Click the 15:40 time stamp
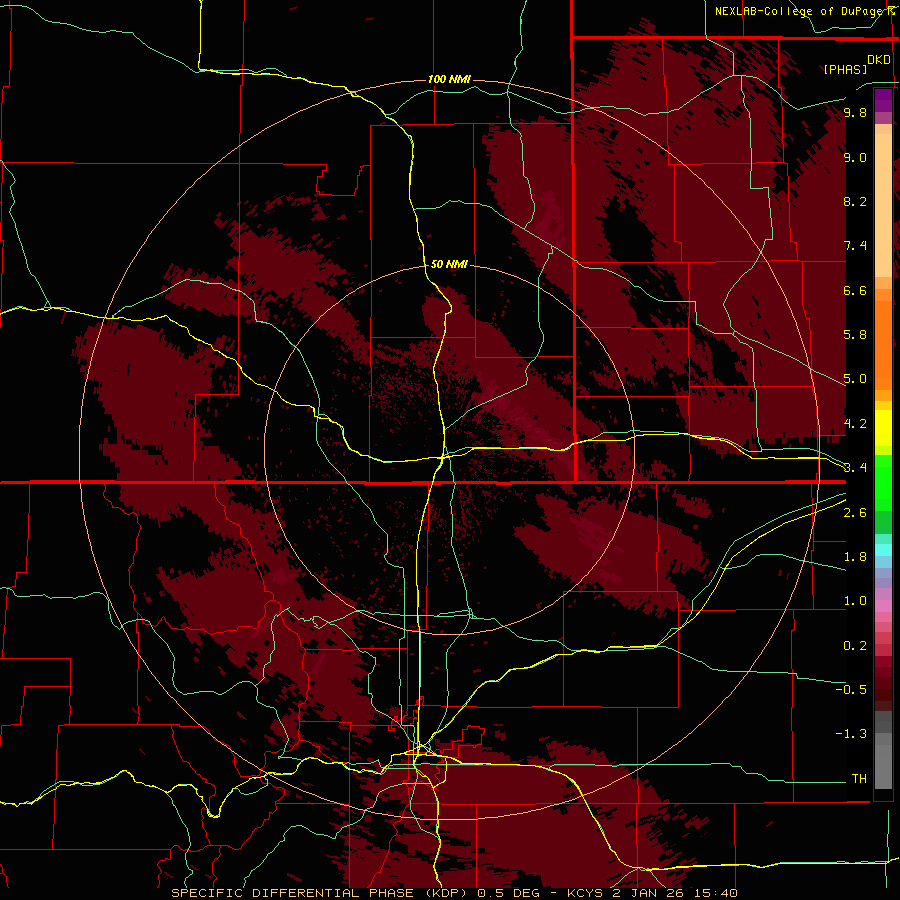 [716, 893]
